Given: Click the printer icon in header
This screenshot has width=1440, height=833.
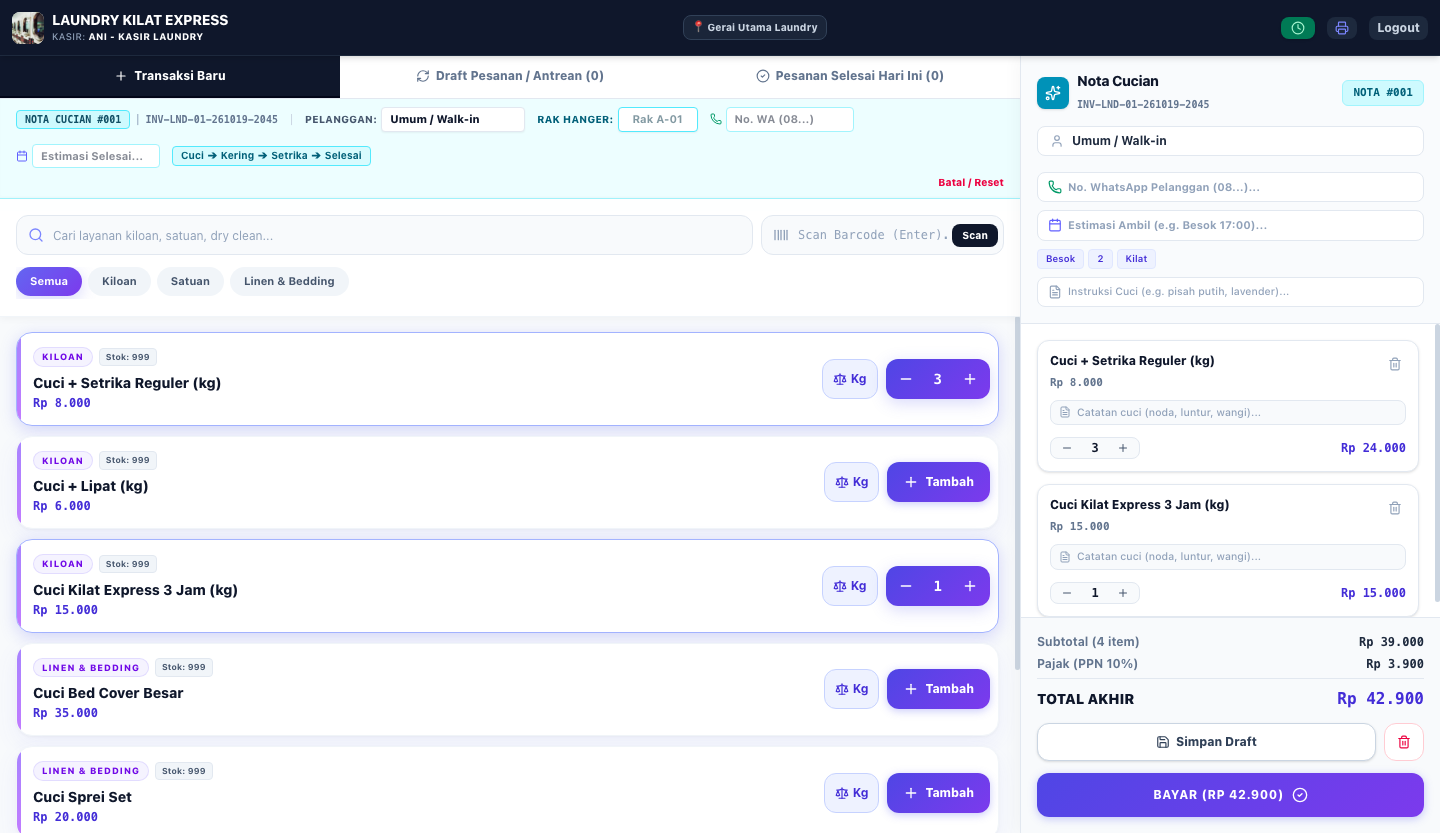Looking at the screenshot, I should (x=1342, y=28).
